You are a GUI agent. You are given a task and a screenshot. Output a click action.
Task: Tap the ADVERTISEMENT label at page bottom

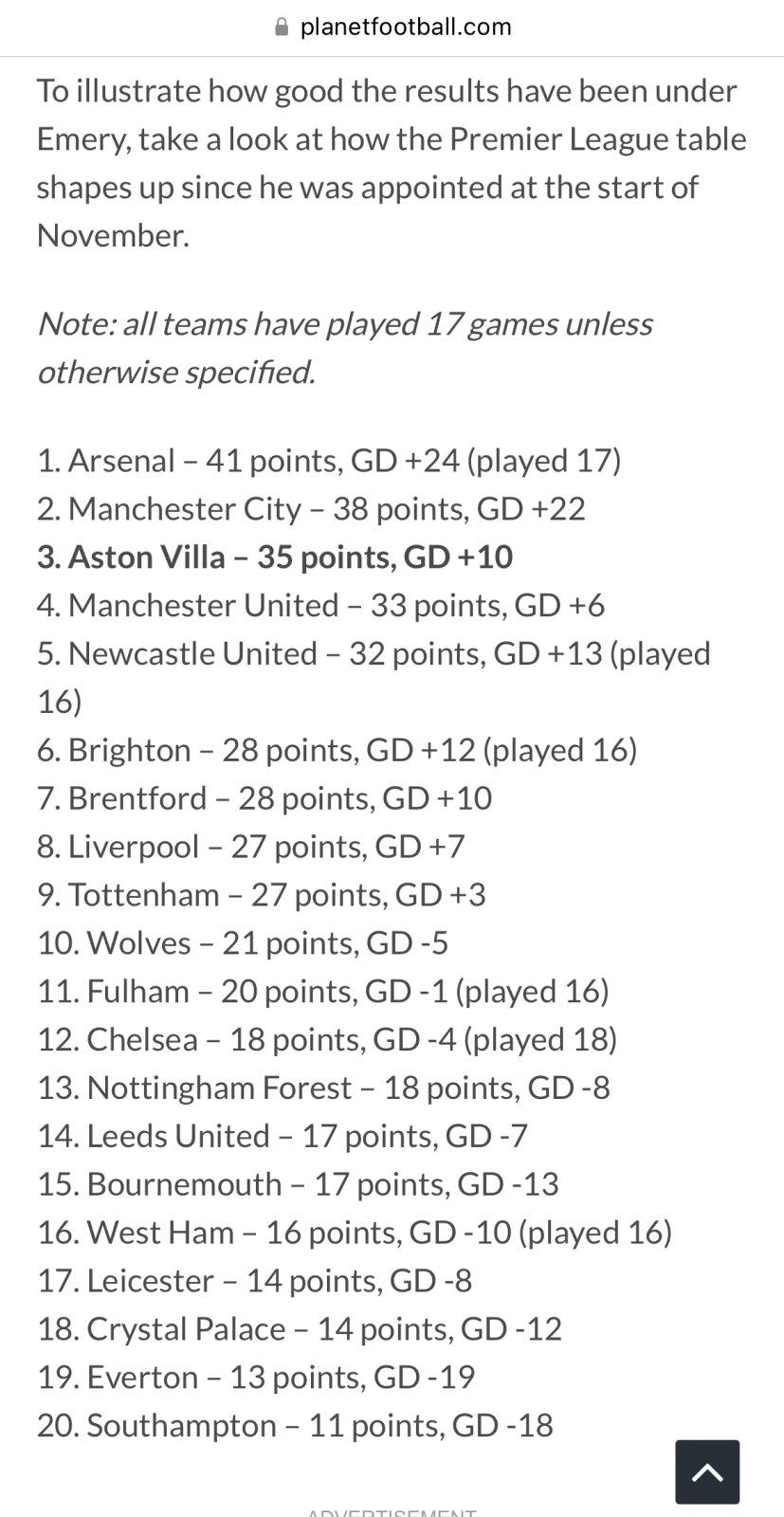coord(392,1511)
